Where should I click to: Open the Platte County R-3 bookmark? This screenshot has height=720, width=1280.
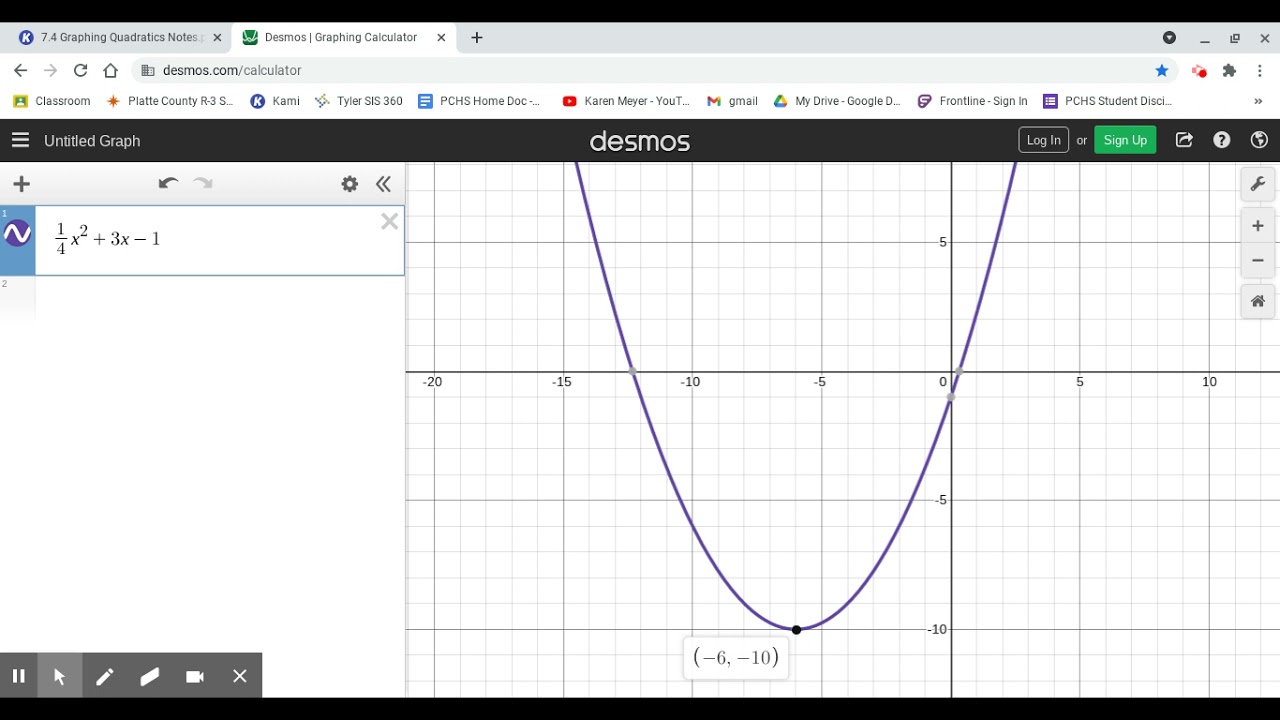(x=170, y=101)
